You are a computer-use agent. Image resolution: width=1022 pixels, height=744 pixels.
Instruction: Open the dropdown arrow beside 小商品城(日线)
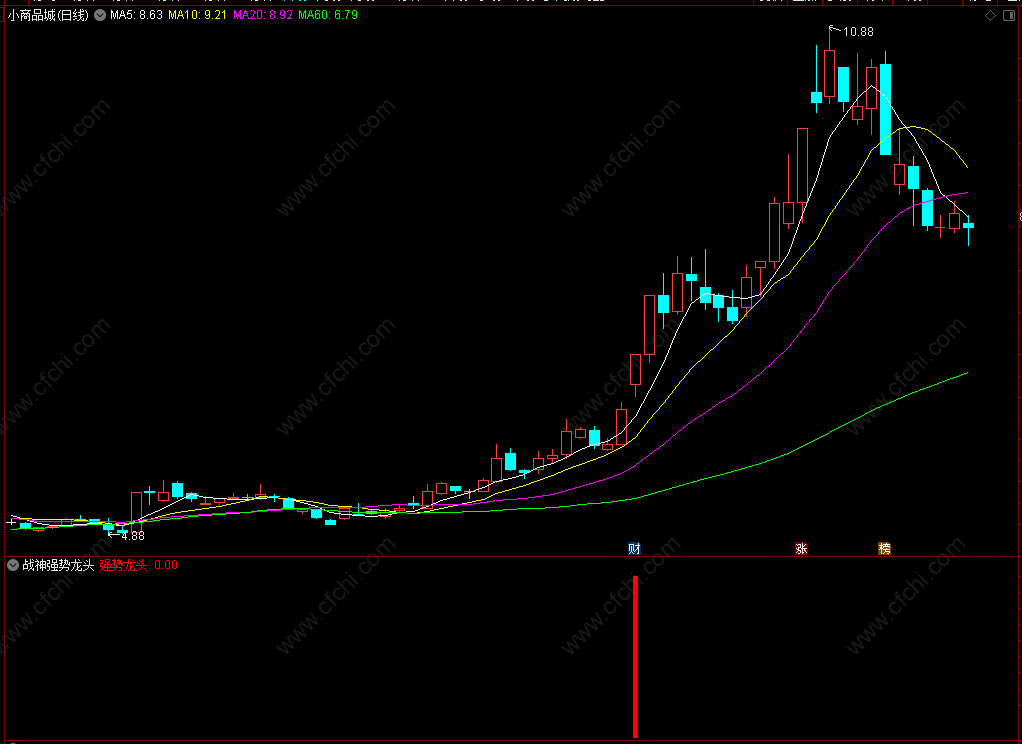pyautogui.click(x=100, y=15)
